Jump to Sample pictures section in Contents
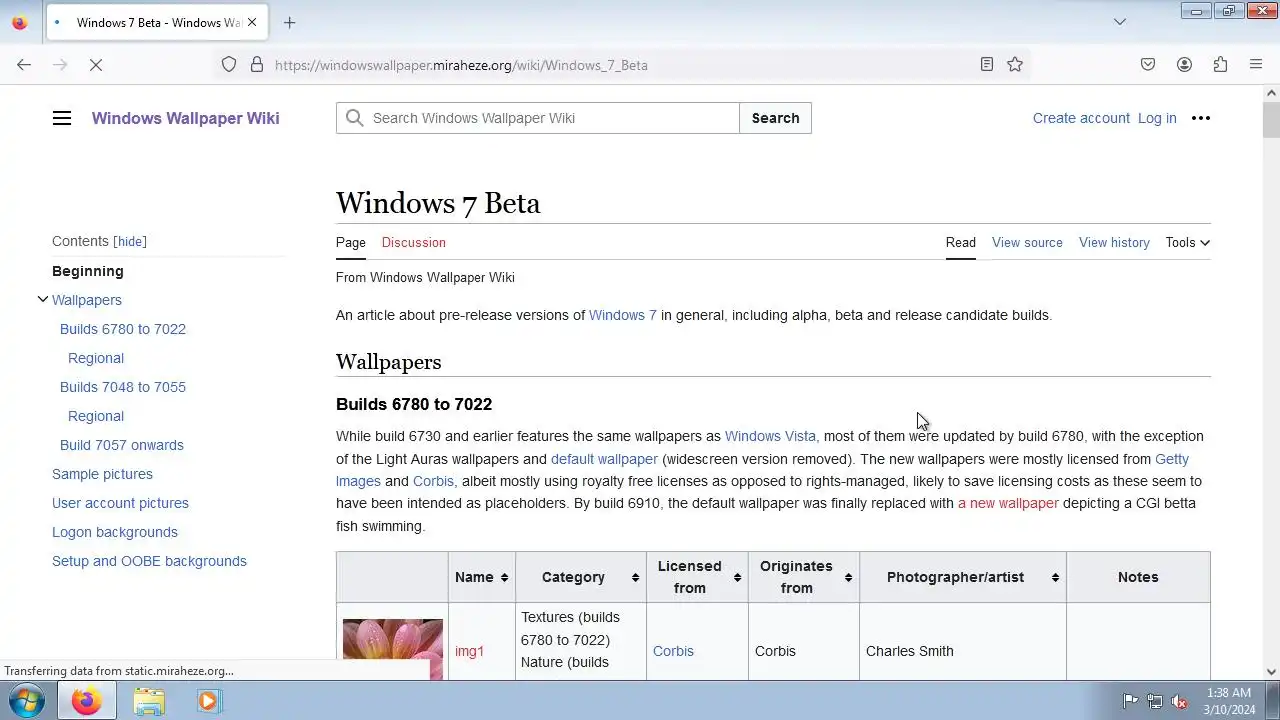Screen dimensions: 1280x720 pyautogui.click(x=102, y=474)
